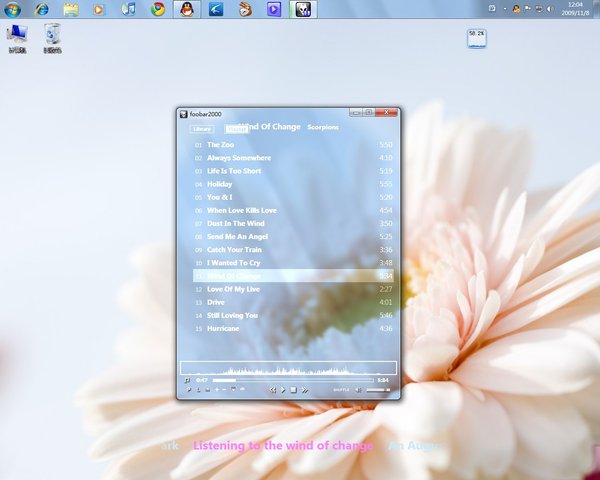The image size is (600, 480).
Task: Seek within the track progress bar
Action: pyautogui.click(x=293, y=380)
